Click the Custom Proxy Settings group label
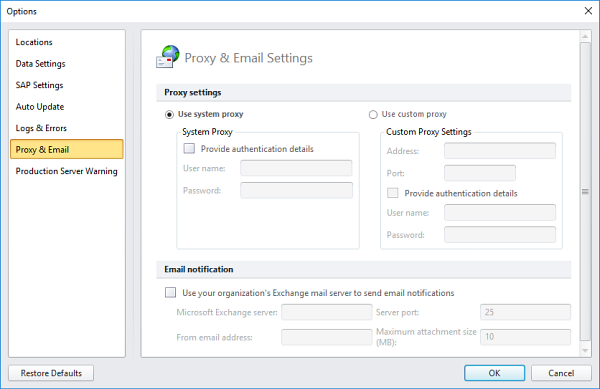Screen dimensions: 600x389 [x=429, y=132]
